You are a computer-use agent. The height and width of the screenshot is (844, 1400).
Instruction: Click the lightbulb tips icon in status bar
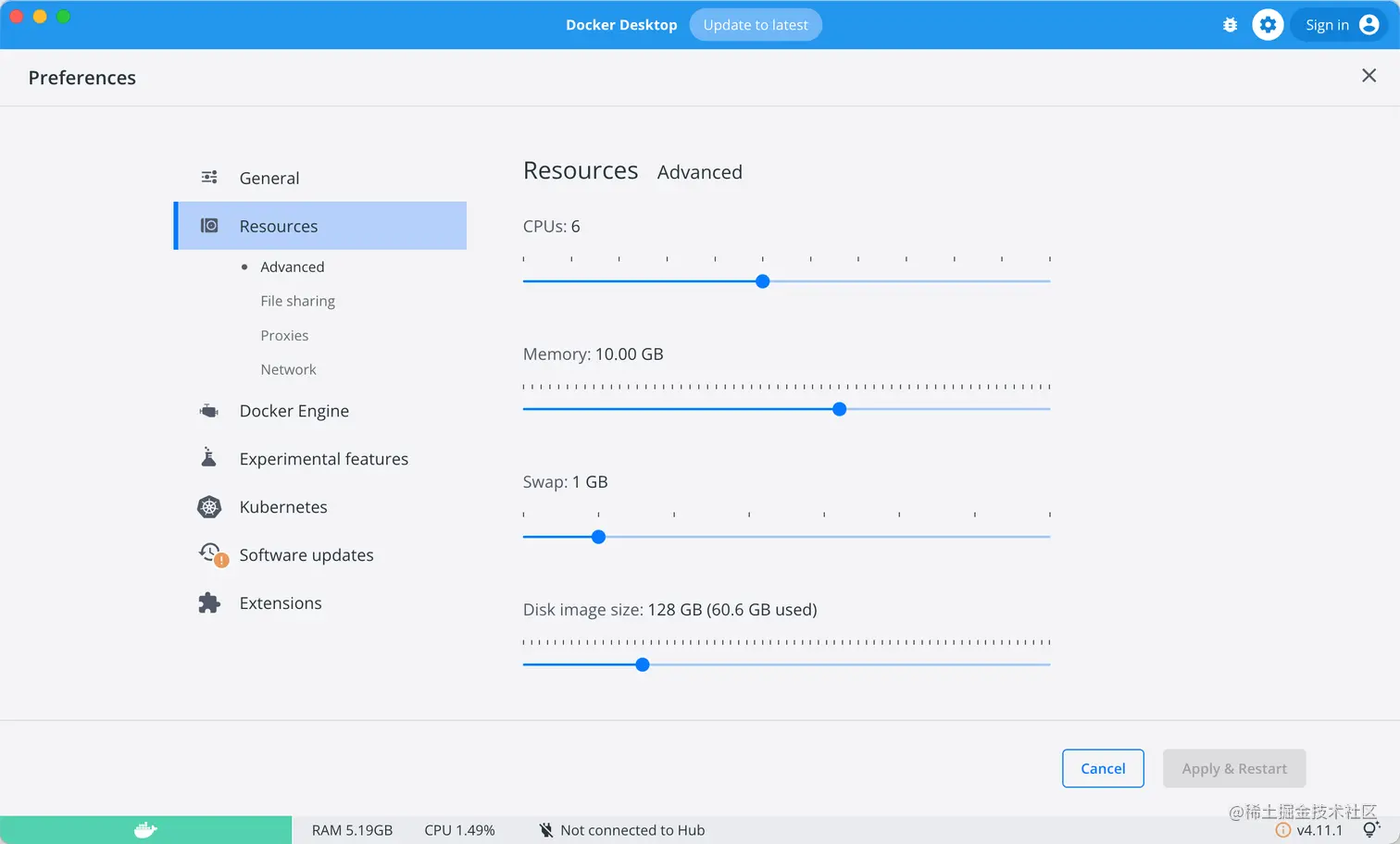click(x=1371, y=829)
